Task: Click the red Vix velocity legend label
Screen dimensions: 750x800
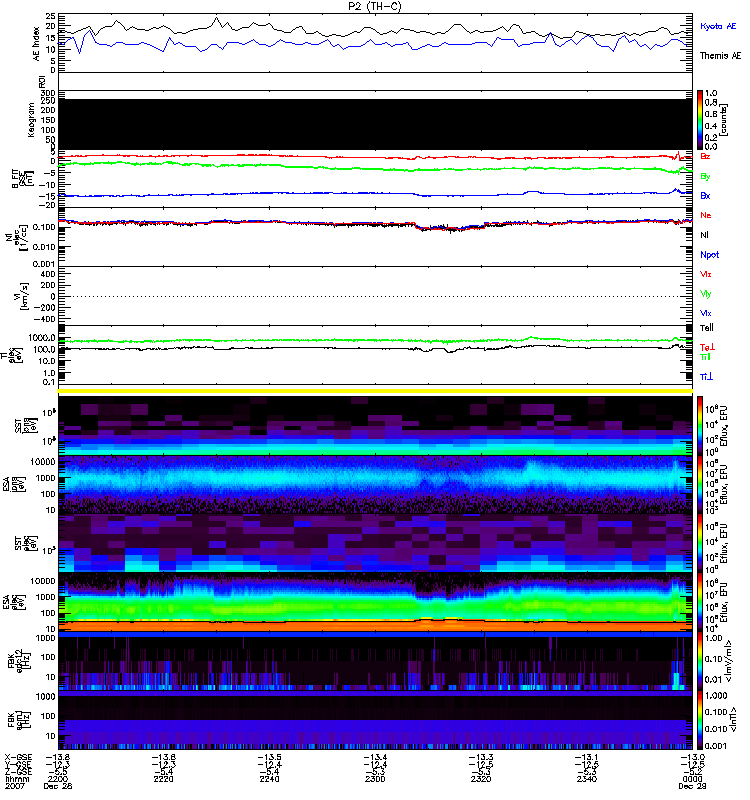Action: click(x=705, y=274)
